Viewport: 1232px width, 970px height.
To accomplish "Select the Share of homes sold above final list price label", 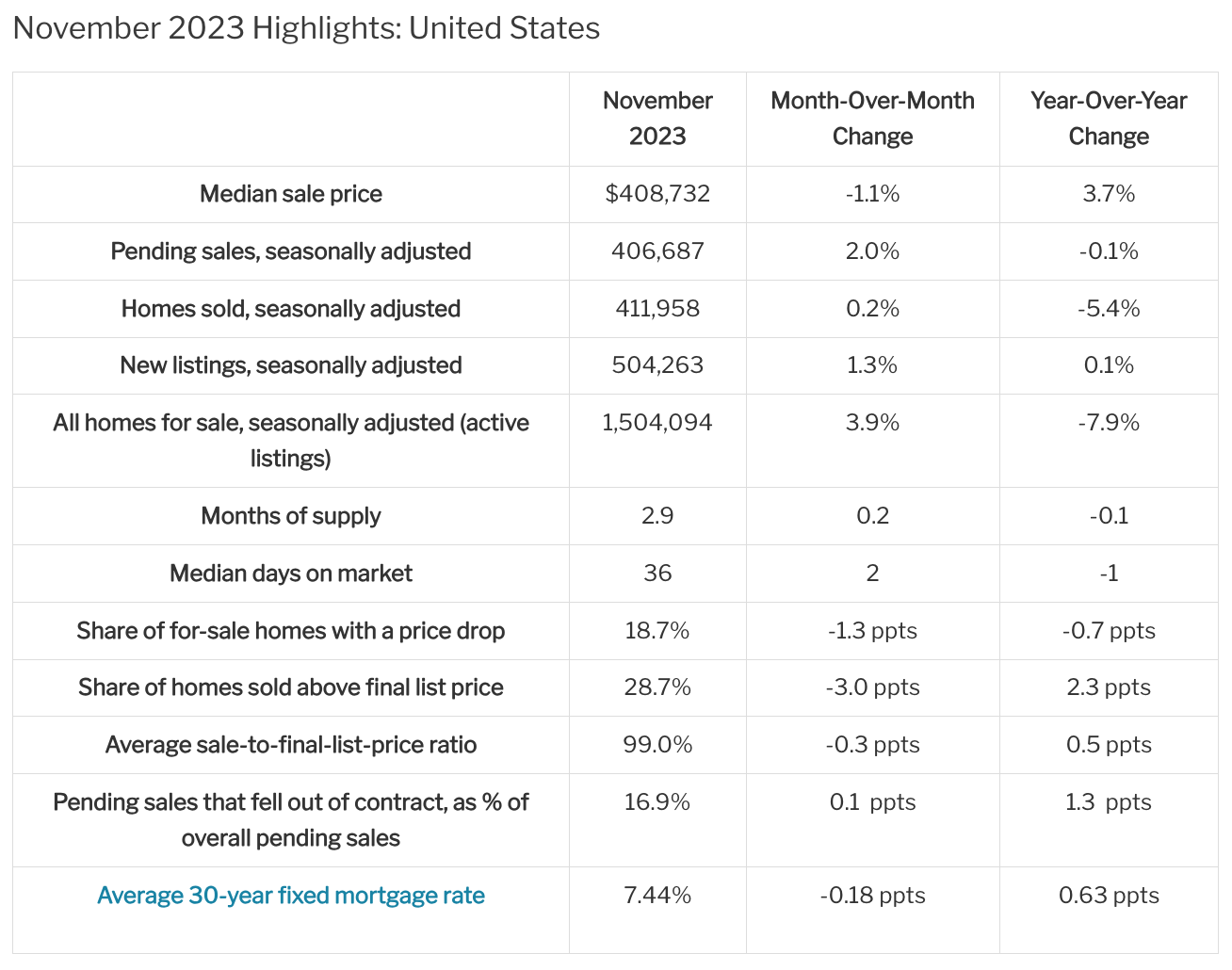I will coord(291,687).
